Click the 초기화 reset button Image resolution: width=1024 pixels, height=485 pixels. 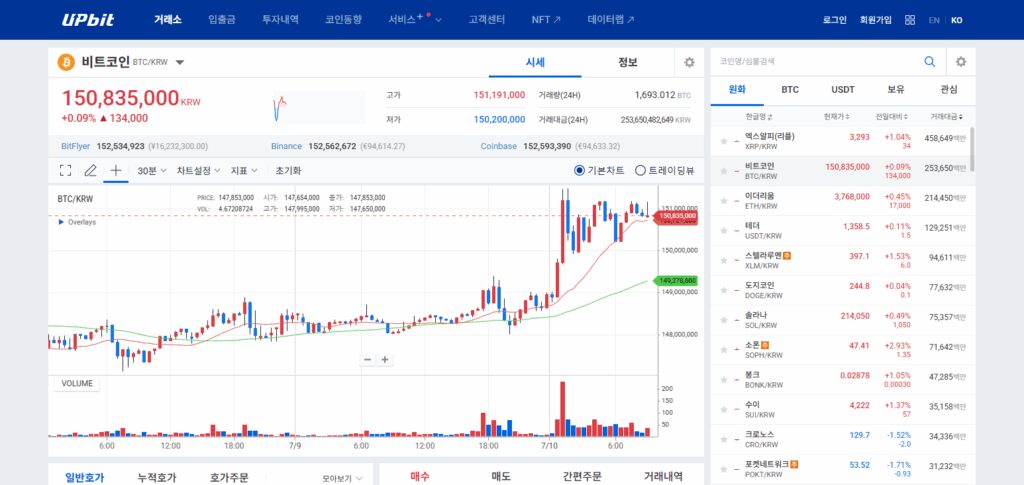288,170
